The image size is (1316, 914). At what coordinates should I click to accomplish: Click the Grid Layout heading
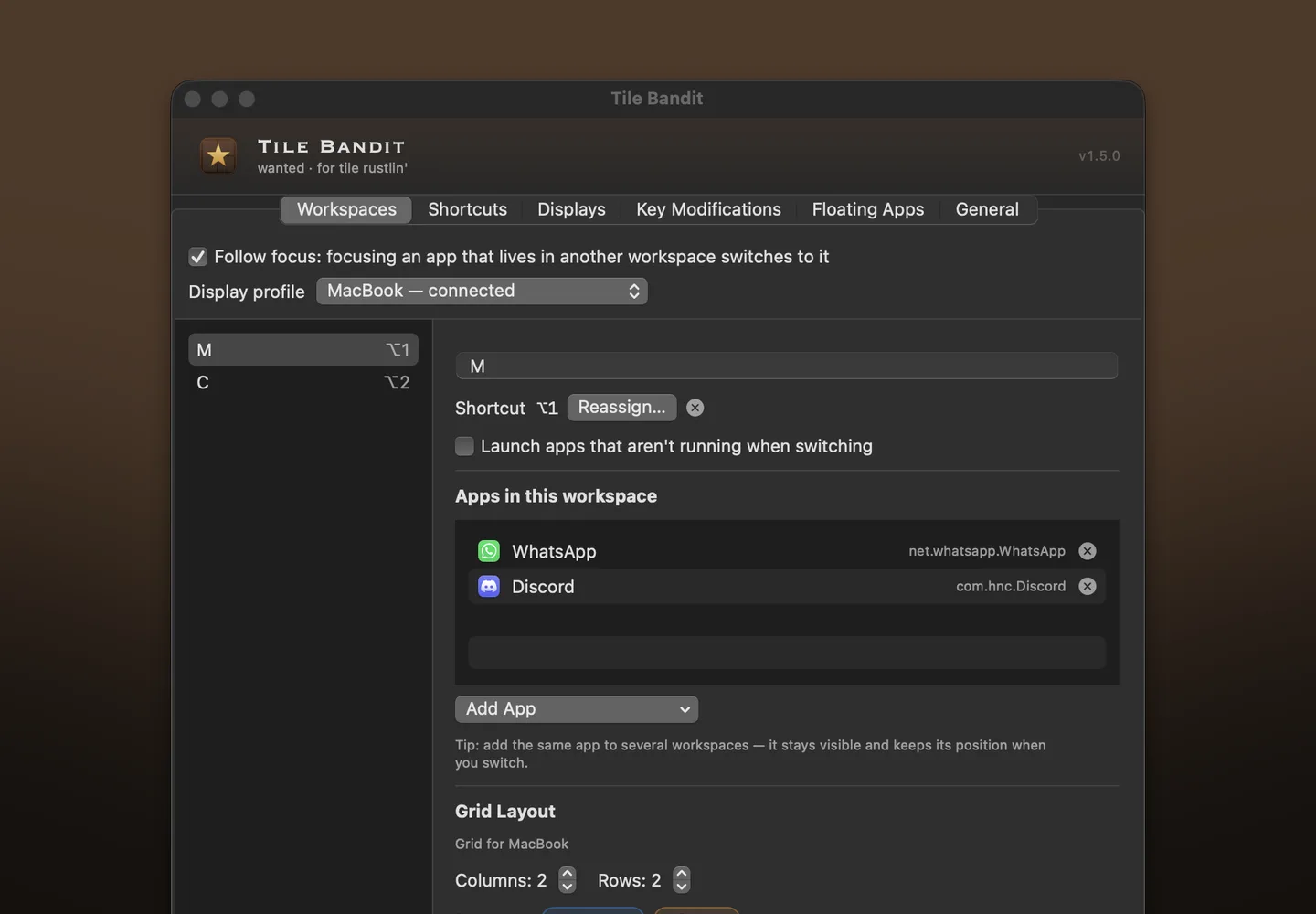click(504, 812)
